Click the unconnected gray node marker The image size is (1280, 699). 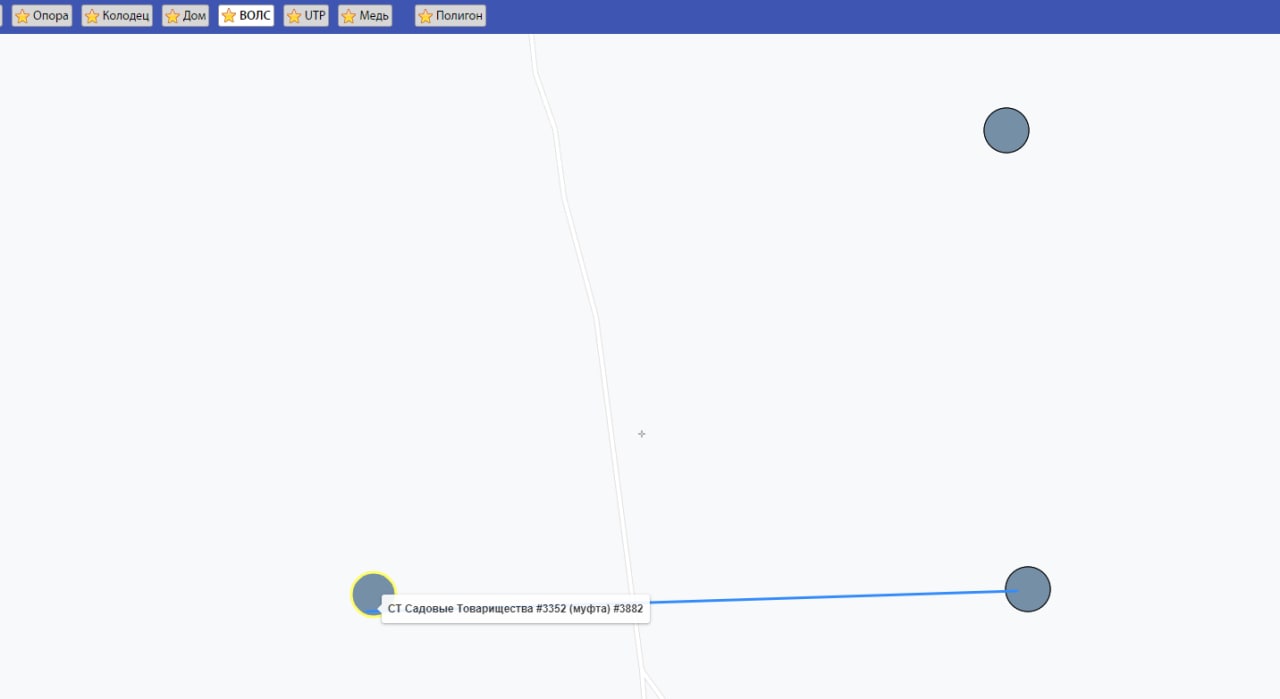point(1006,131)
